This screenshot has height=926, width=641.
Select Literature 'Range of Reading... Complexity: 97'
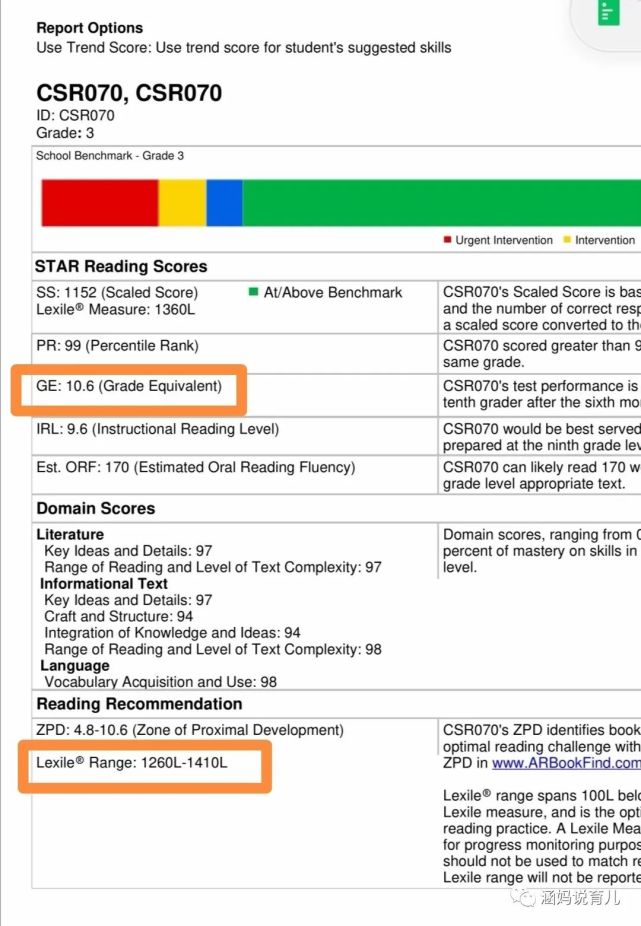pyautogui.click(x=213, y=568)
